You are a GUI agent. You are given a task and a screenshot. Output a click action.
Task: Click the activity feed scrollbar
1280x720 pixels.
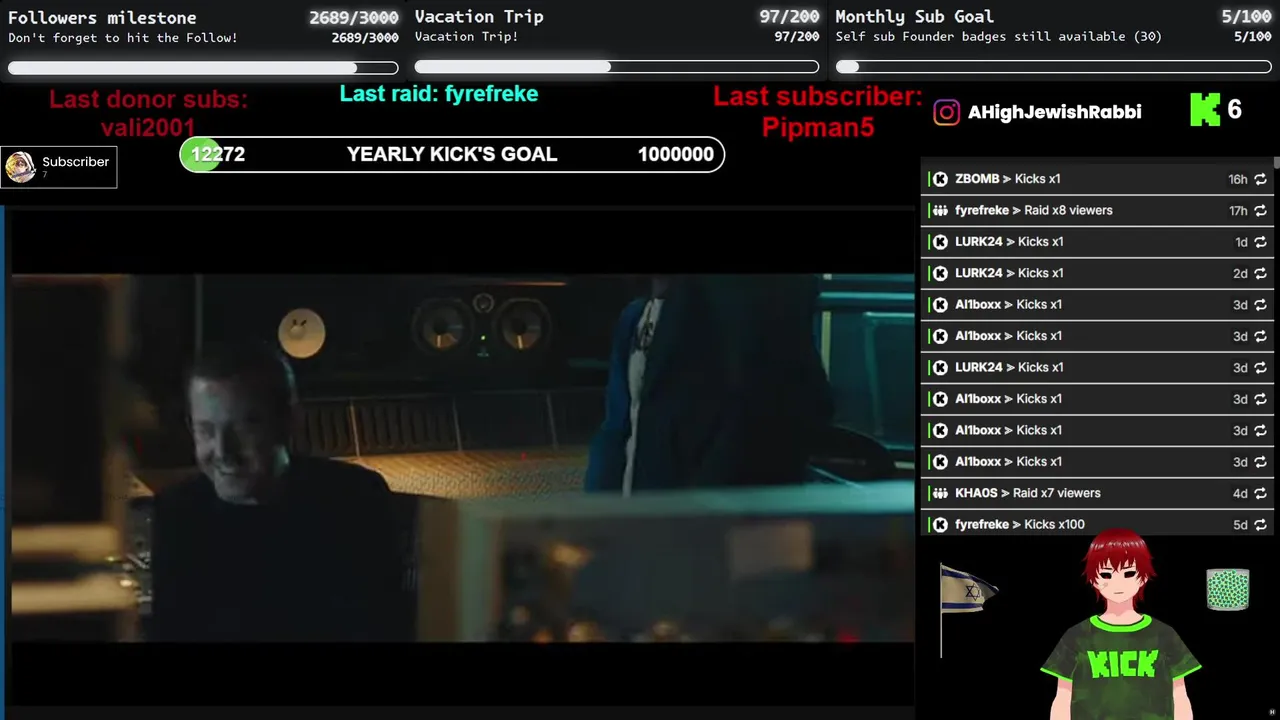point(1276,163)
